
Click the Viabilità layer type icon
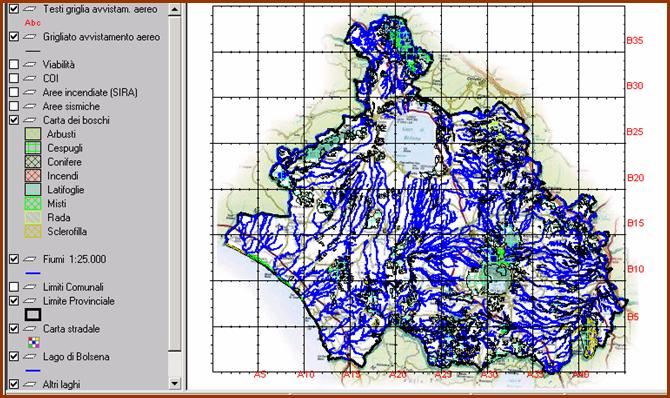tap(29, 65)
